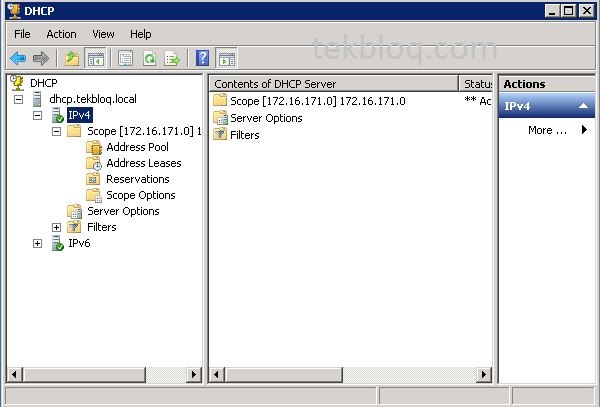Click the Contents of DHCP Server column header
The image size is (600, 407).
pos(334,84)
